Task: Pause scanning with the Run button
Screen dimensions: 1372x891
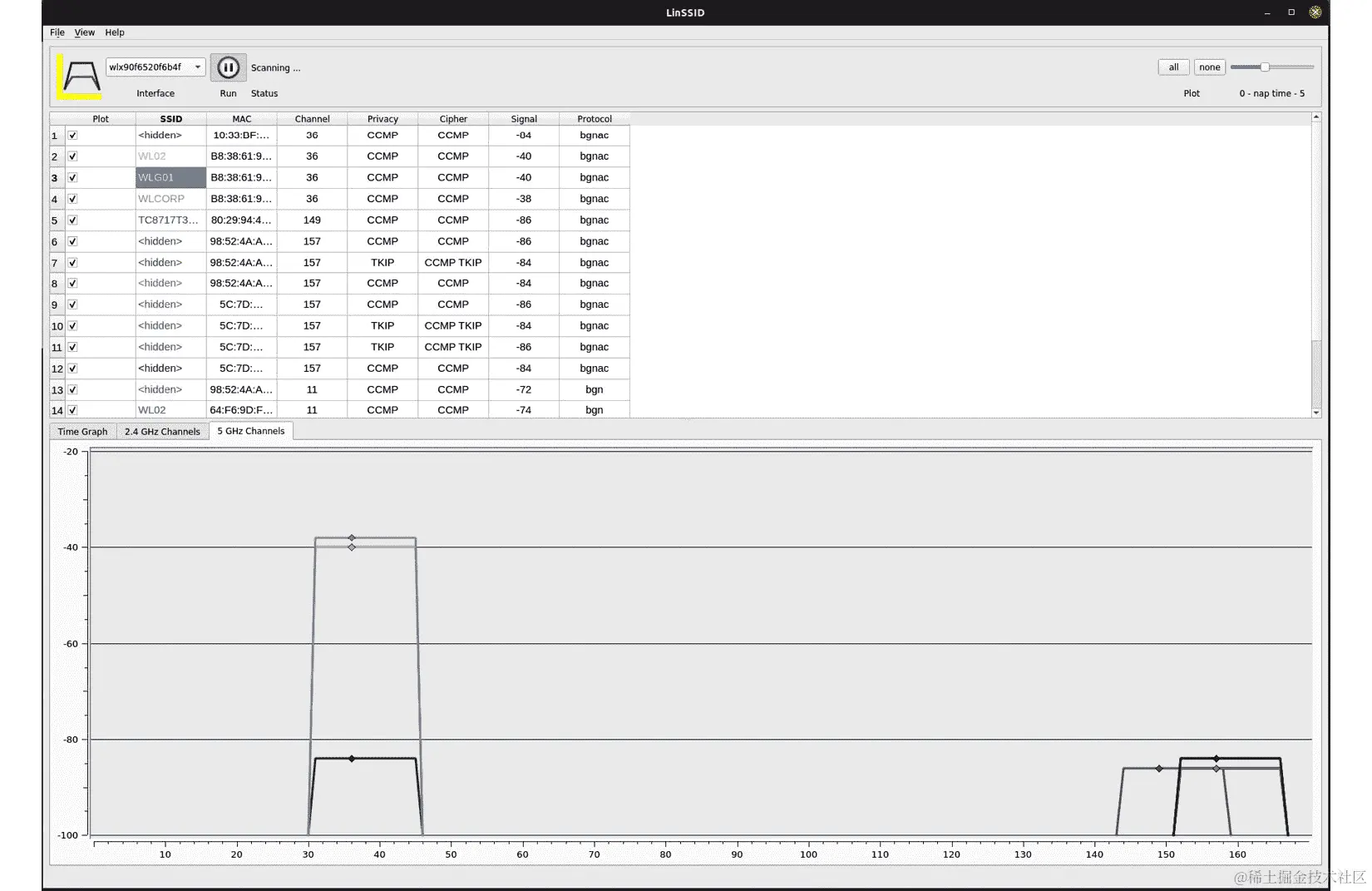Action: [x=228, y=67]
